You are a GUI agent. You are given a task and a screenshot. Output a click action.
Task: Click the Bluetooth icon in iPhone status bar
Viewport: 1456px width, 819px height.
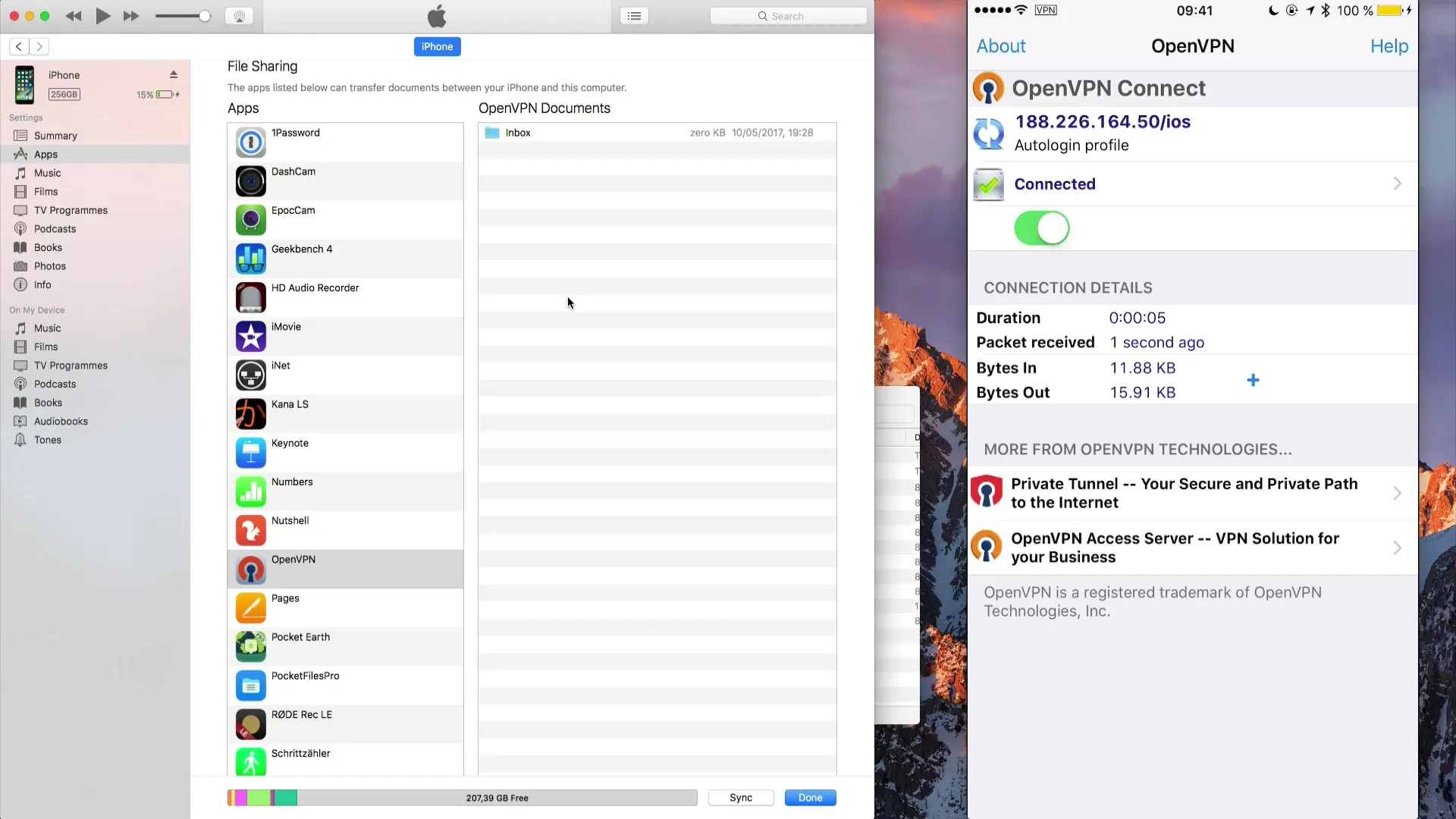click(1326, 11)
